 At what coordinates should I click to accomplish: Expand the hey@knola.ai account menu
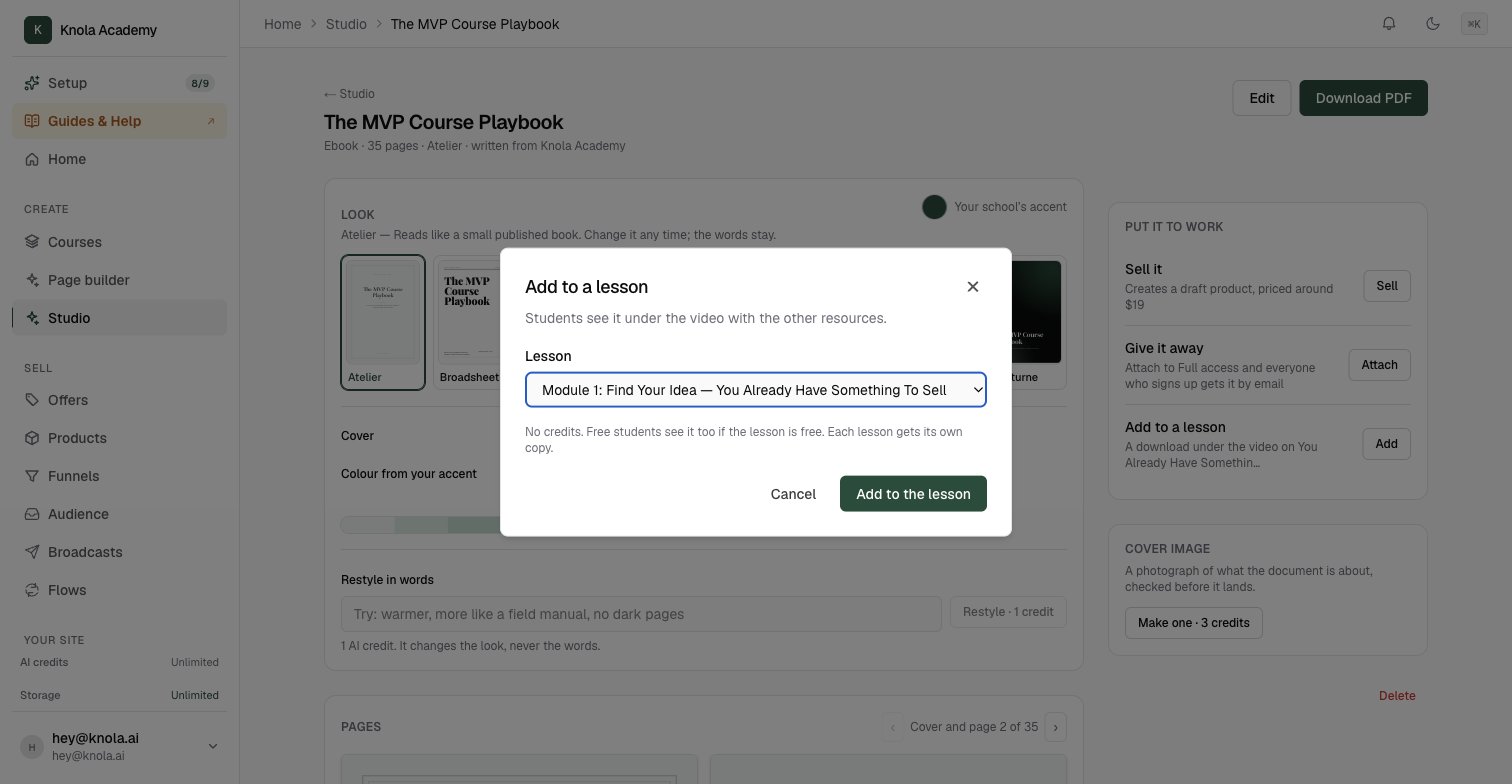point(120,746)
